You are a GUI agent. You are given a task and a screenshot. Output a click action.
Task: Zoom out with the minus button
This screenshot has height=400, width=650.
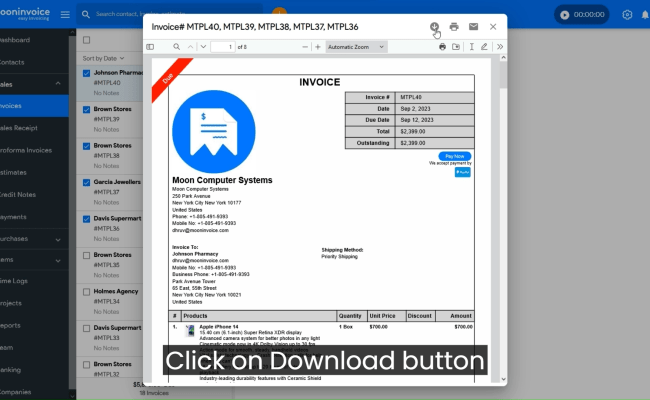click(305, 47)
